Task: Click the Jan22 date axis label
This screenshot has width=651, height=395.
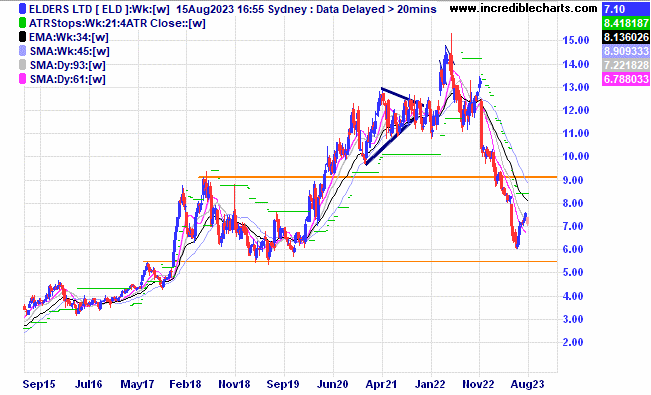Action: click(430, 384)
